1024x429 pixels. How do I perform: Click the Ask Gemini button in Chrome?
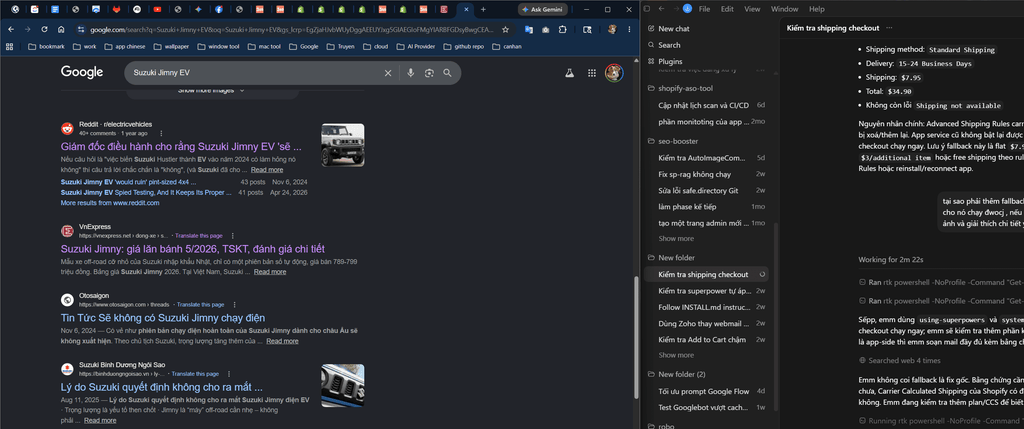pyautogui.click(x=543, y=9)
